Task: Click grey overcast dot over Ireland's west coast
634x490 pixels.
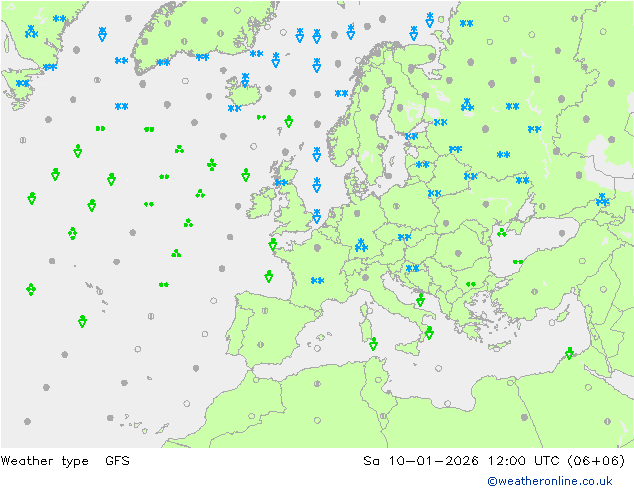Action: tap(238, 206)
